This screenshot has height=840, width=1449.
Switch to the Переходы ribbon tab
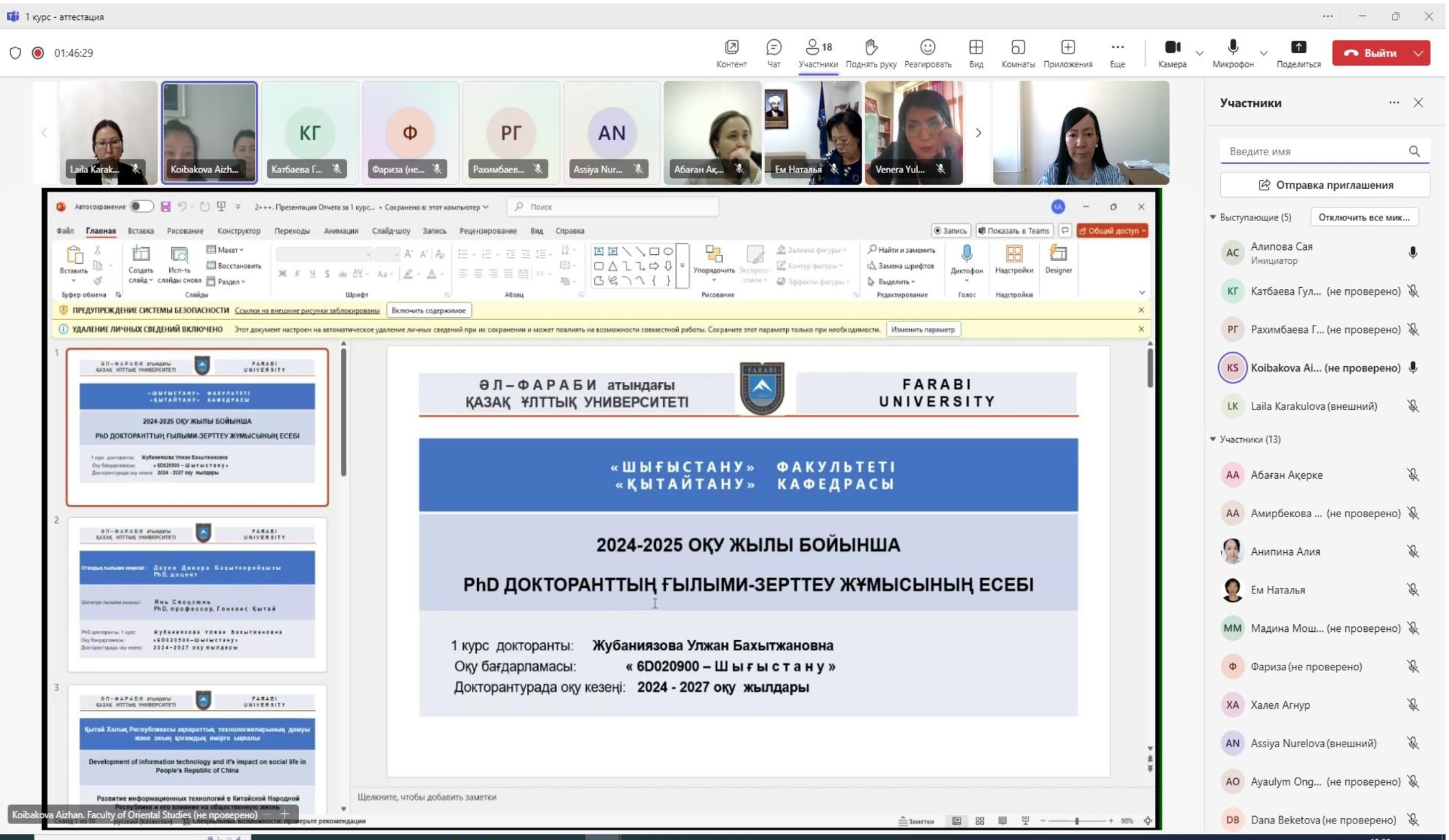pyautogui.click(x=293, y=231)
